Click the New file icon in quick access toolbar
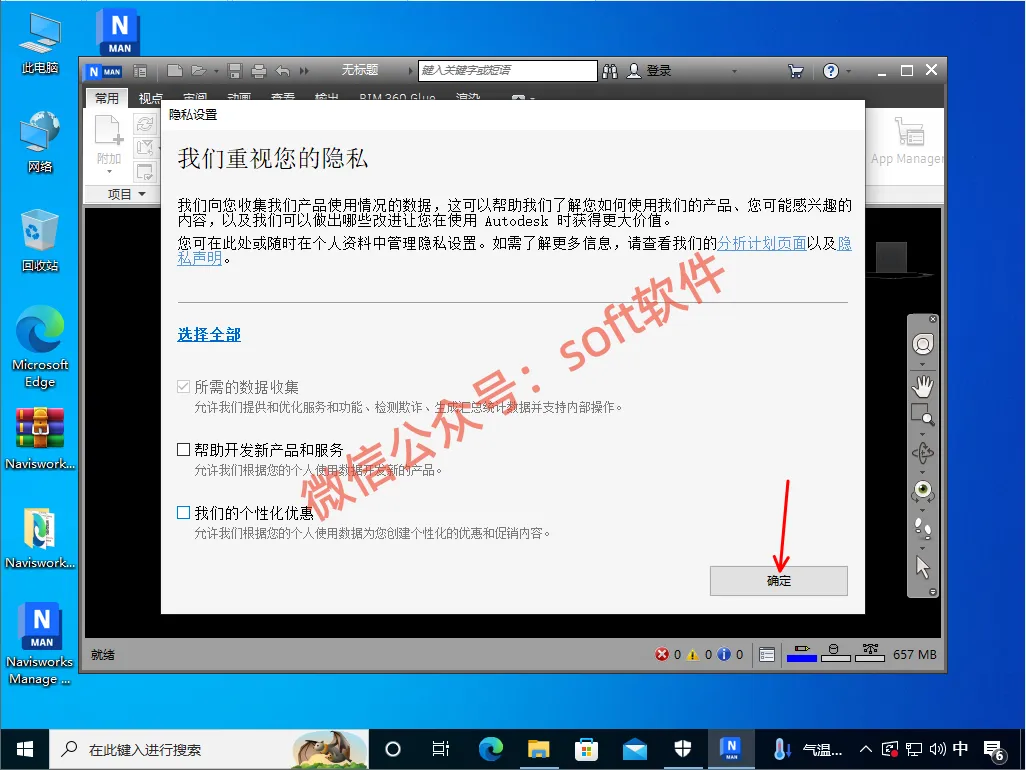 (174, 71)
